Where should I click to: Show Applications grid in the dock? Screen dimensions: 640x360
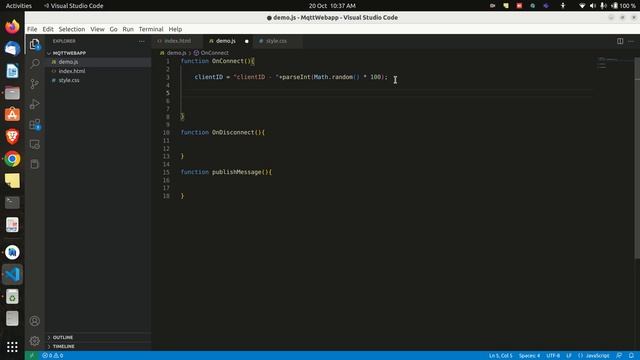point(12,347)
